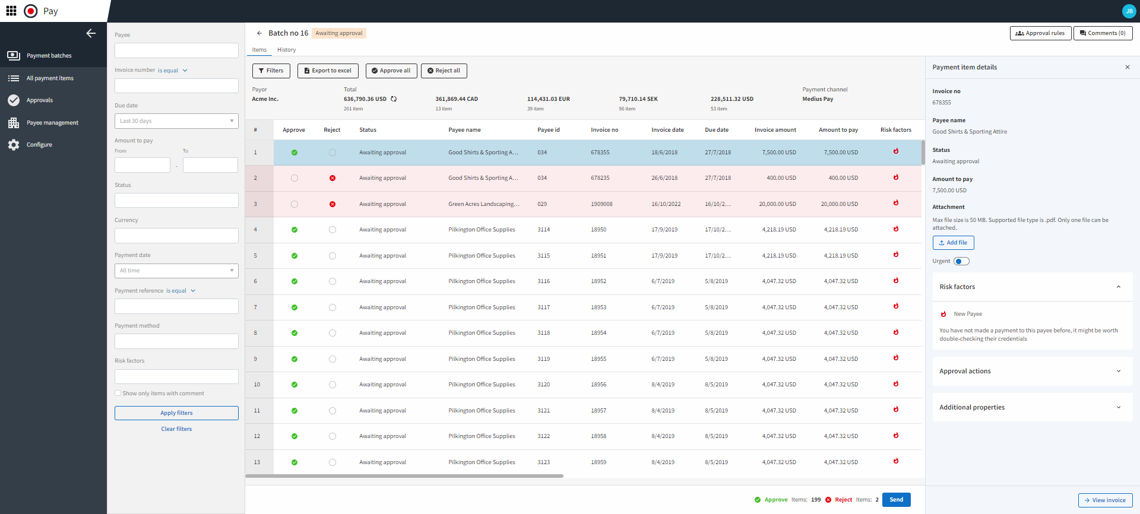The height and width of the screenshot is (514, 1140).
Task: Open Approvals from the sidebar
Action: [x=14, y=100]
